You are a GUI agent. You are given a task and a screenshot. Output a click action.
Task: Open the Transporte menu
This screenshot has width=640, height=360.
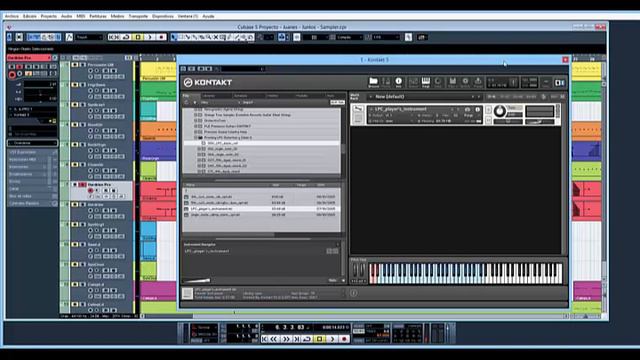[x=138, y=16]
